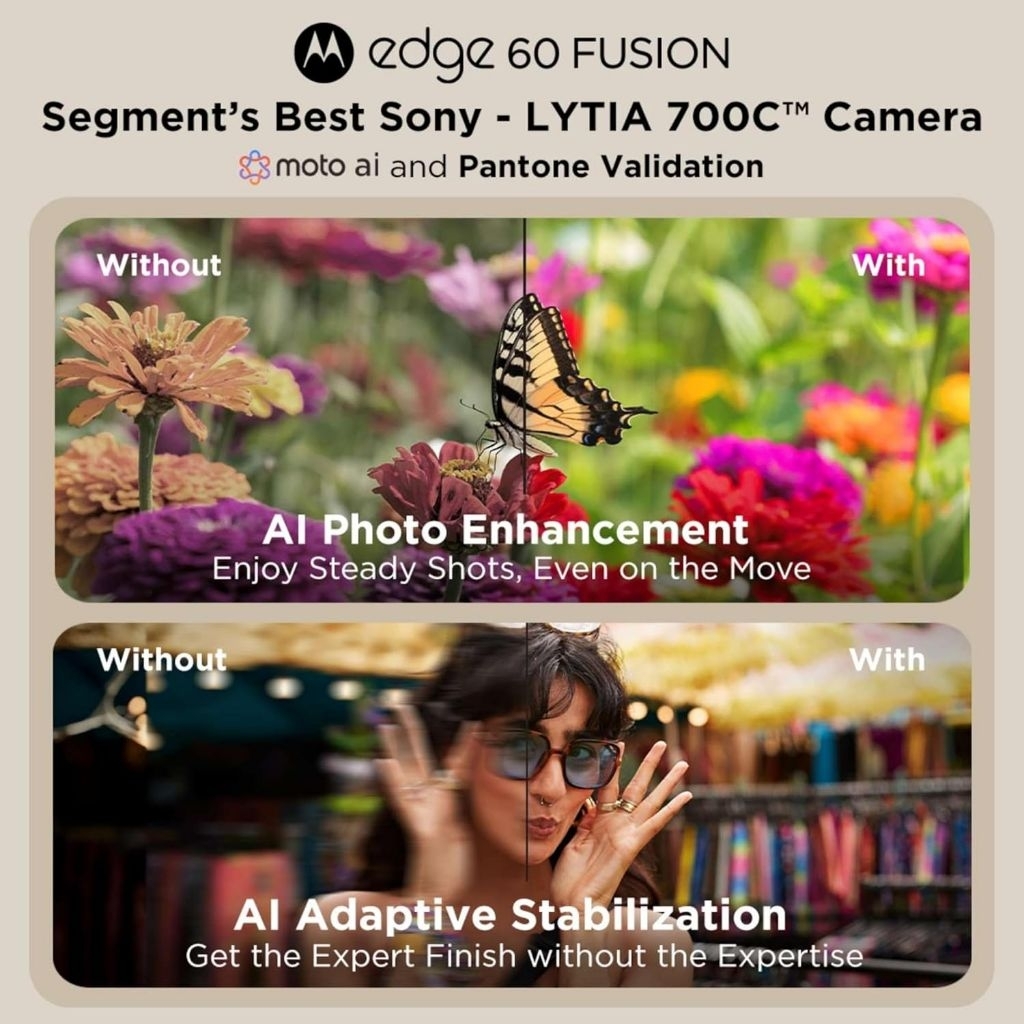
Task: Click the Sony LYTIA 700C Camera headline
Action: point(511,118)
